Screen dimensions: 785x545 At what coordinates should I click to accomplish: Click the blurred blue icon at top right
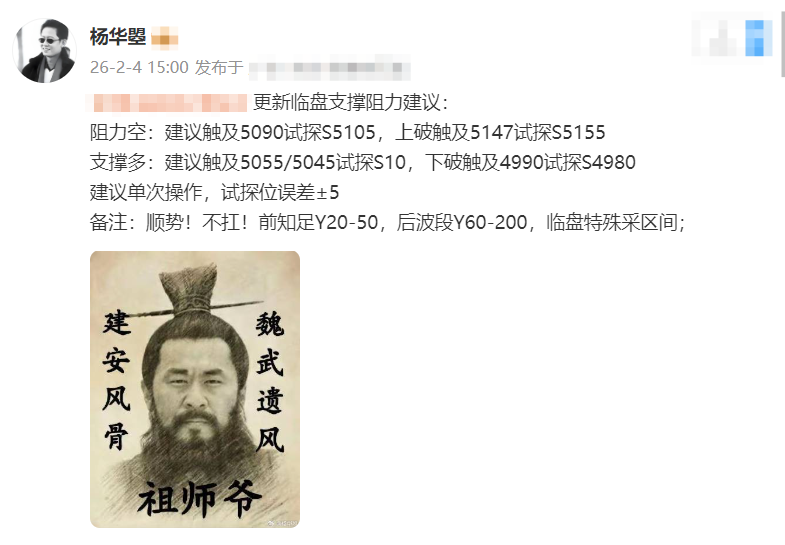(757, 38)
